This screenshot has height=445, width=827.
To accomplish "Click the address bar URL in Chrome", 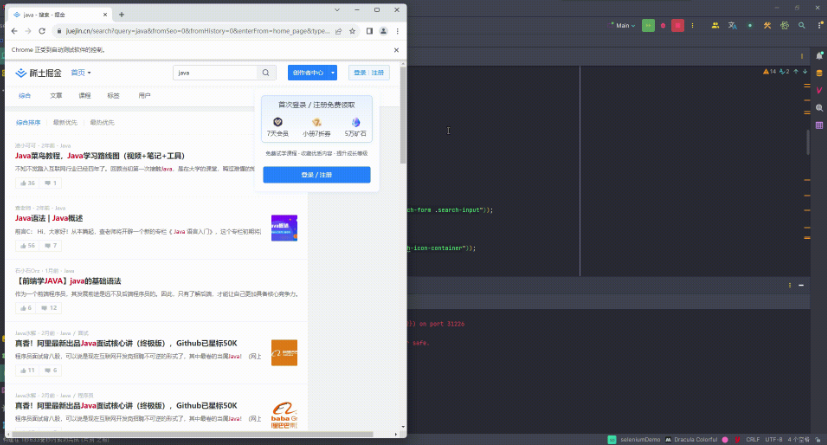I will click(198, 31).
